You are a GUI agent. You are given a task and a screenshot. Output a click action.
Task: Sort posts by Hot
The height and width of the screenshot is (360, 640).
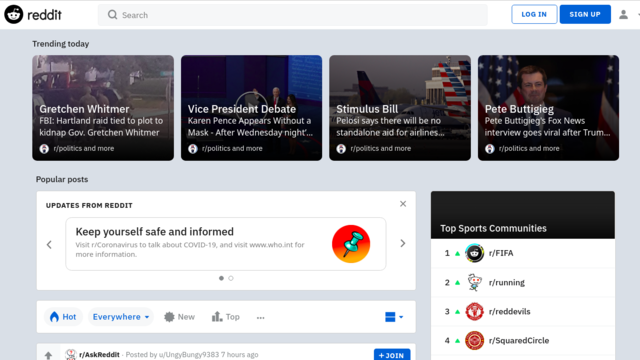coord(63,317)
